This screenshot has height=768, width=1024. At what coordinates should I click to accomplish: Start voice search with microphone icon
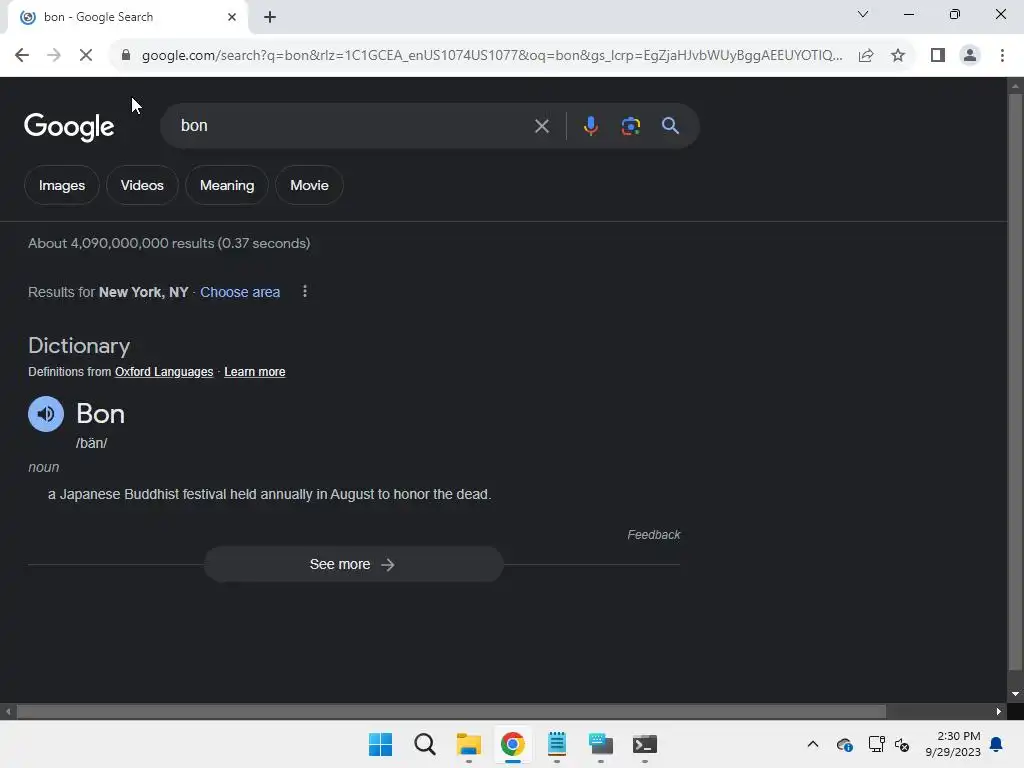point(590,126)
